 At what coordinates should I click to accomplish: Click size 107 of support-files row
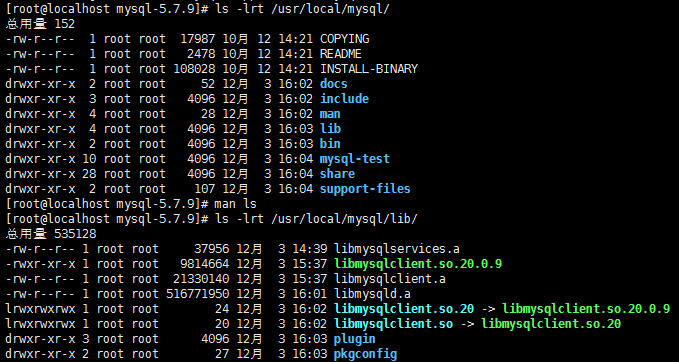pyautogui.click(x=204, y=189)
